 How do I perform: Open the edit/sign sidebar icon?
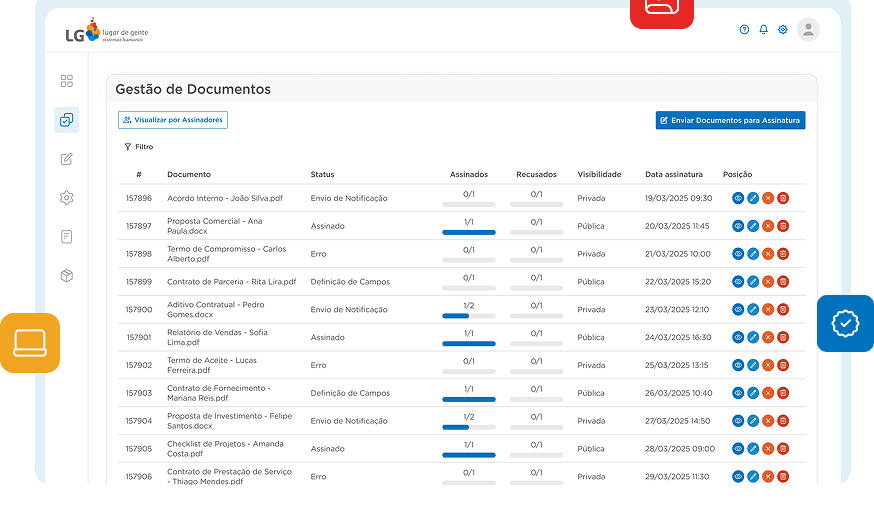[x=67, y=159]
